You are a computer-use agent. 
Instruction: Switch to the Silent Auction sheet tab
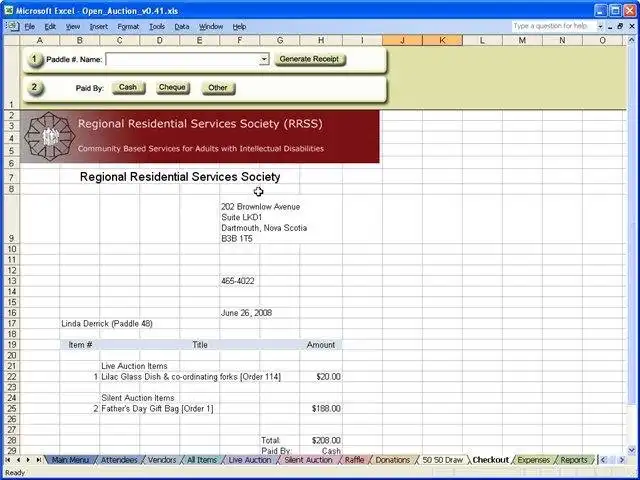308,460
